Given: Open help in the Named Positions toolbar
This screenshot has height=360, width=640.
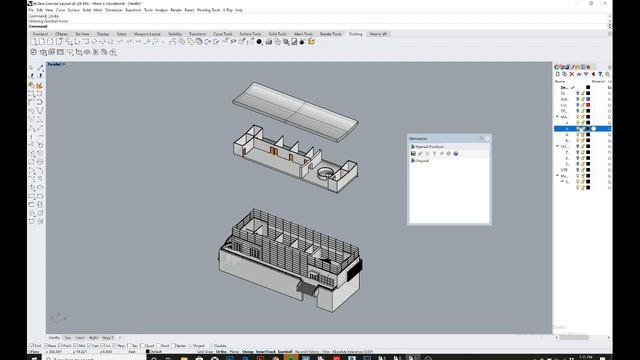Looking at the screenshot, I should pyautogui.click(x=456, y=153).
